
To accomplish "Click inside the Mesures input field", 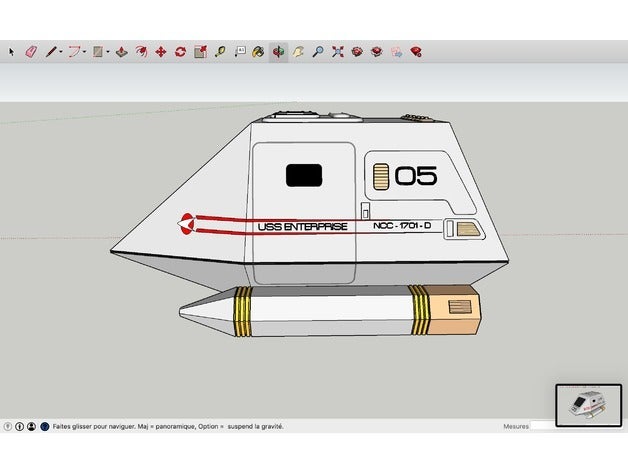I will (543, 426).
